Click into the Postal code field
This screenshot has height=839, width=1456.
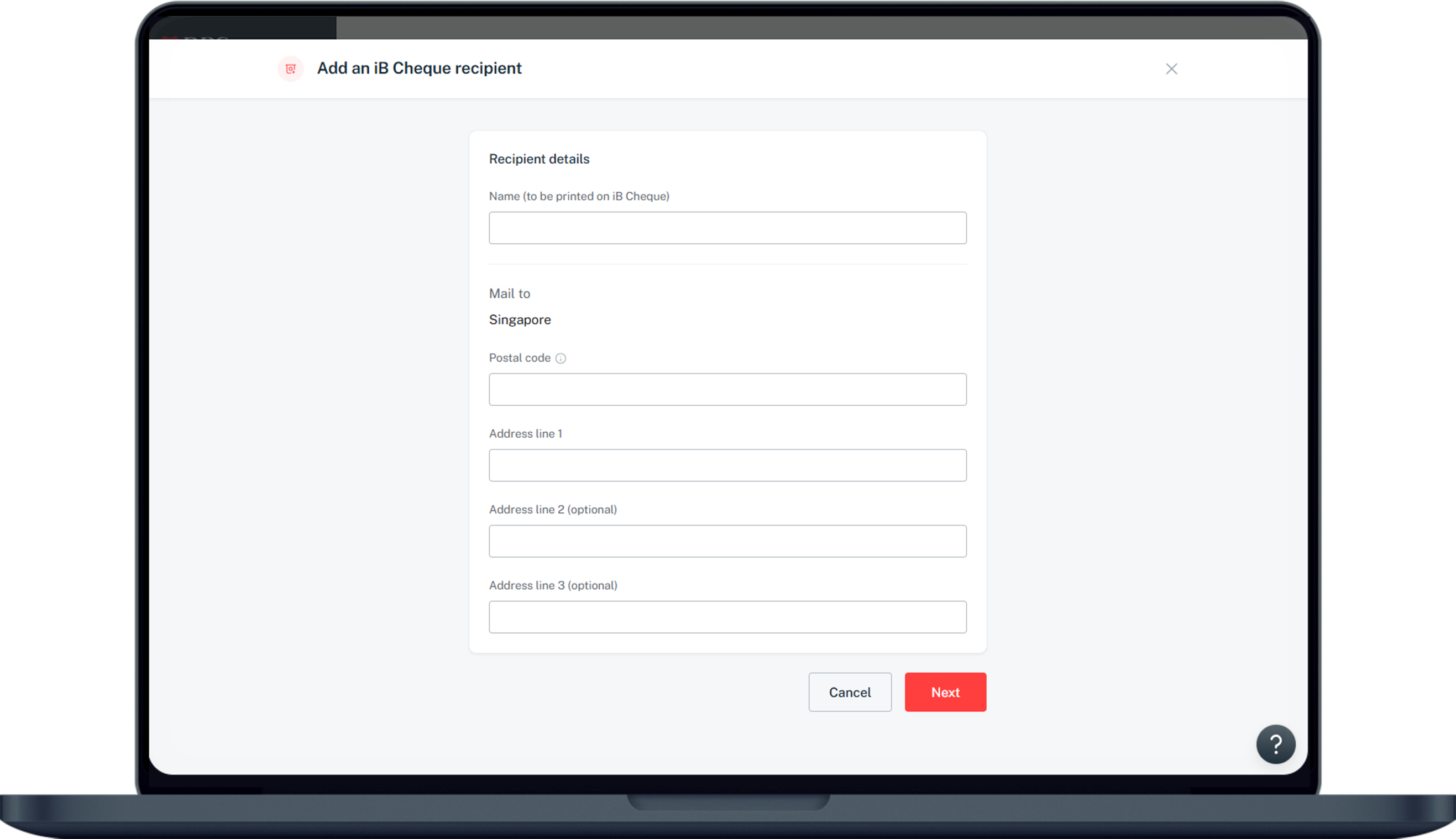[727, 390]
